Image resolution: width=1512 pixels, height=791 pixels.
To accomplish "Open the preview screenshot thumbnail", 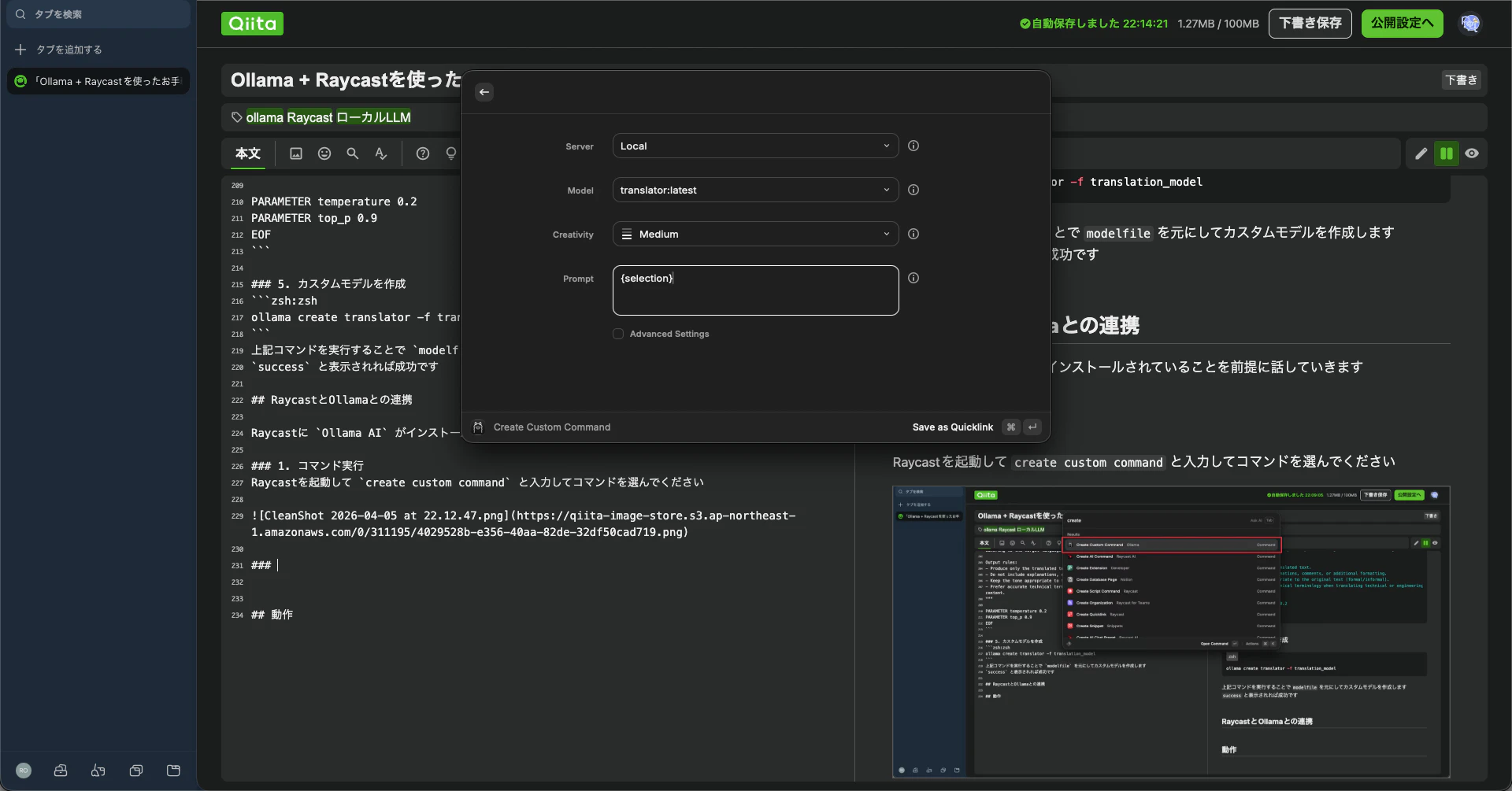I will [x=1171, y=632].
